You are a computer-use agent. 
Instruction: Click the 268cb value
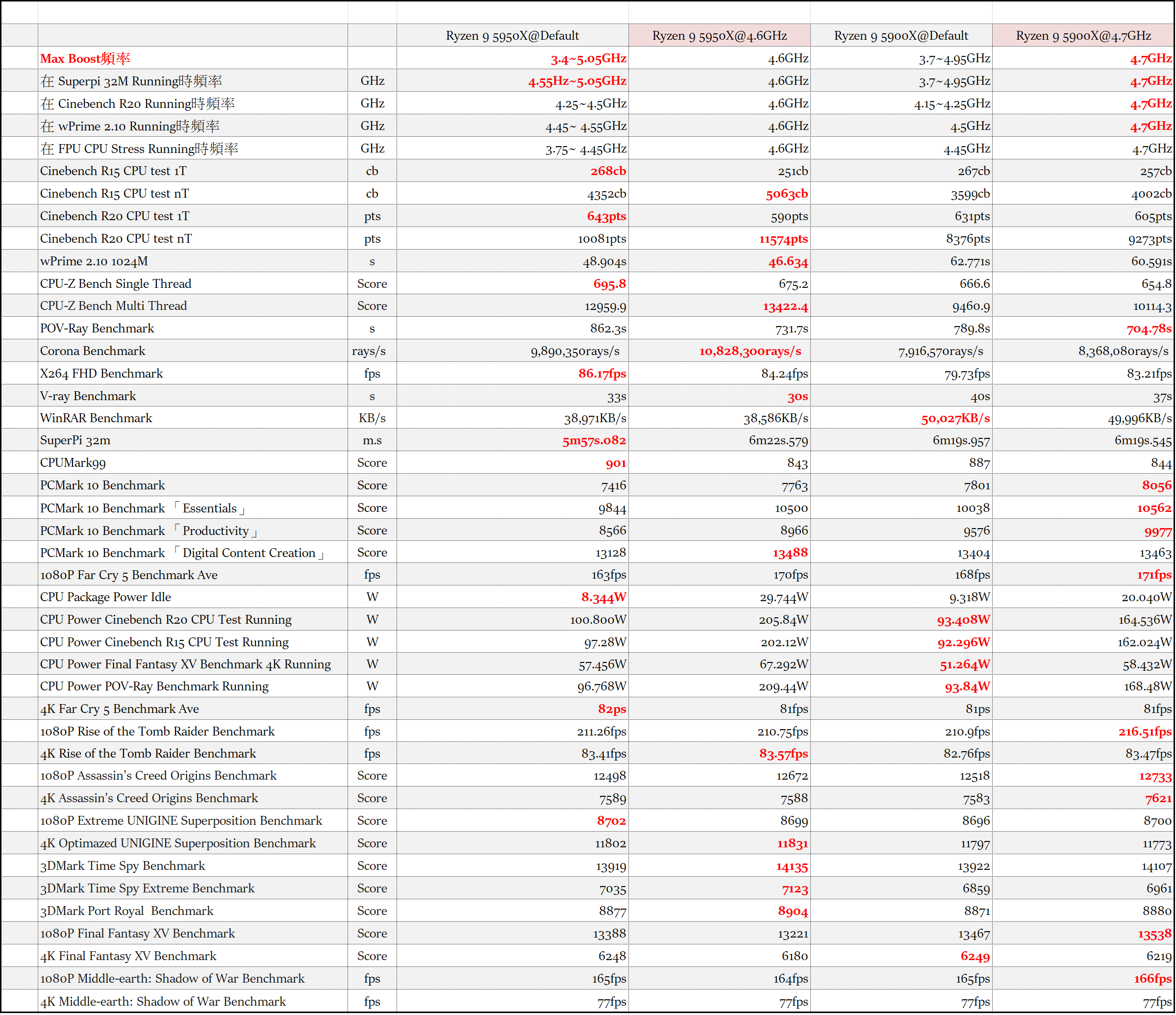click(x=608, y=171)
